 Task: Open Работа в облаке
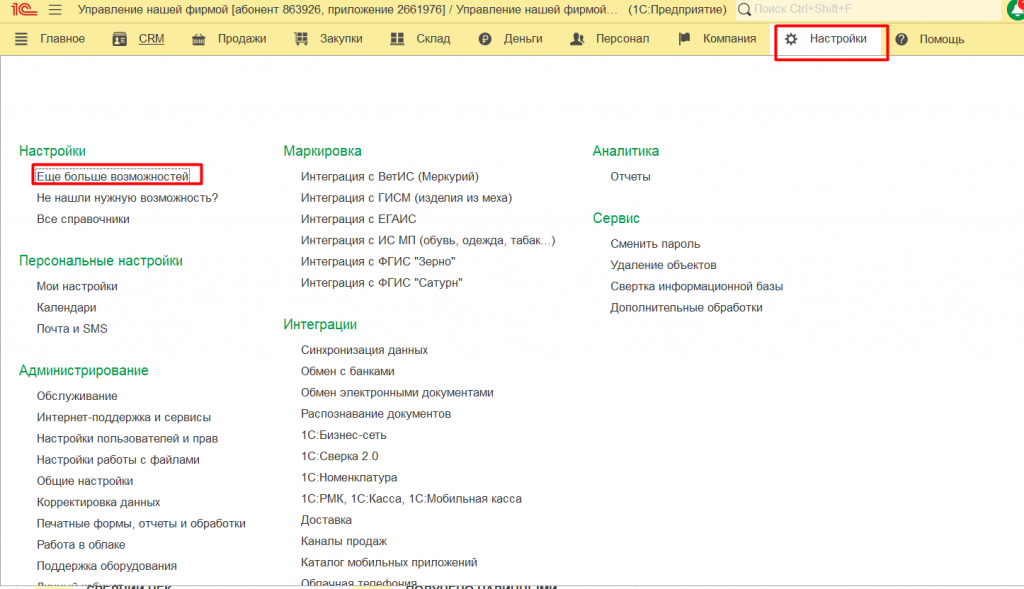click(81, 545)
